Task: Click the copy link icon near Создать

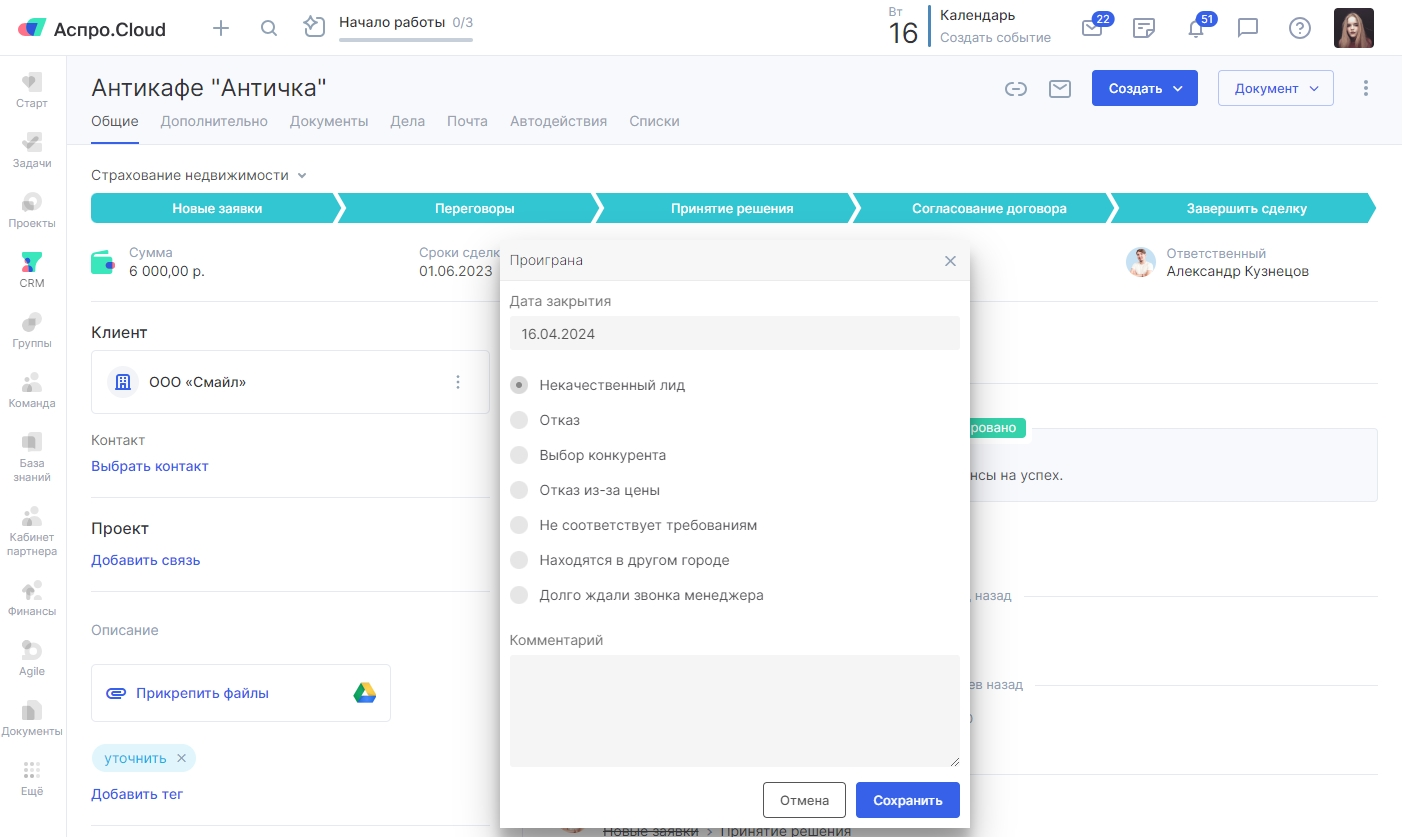Action: pos(1016,89)
